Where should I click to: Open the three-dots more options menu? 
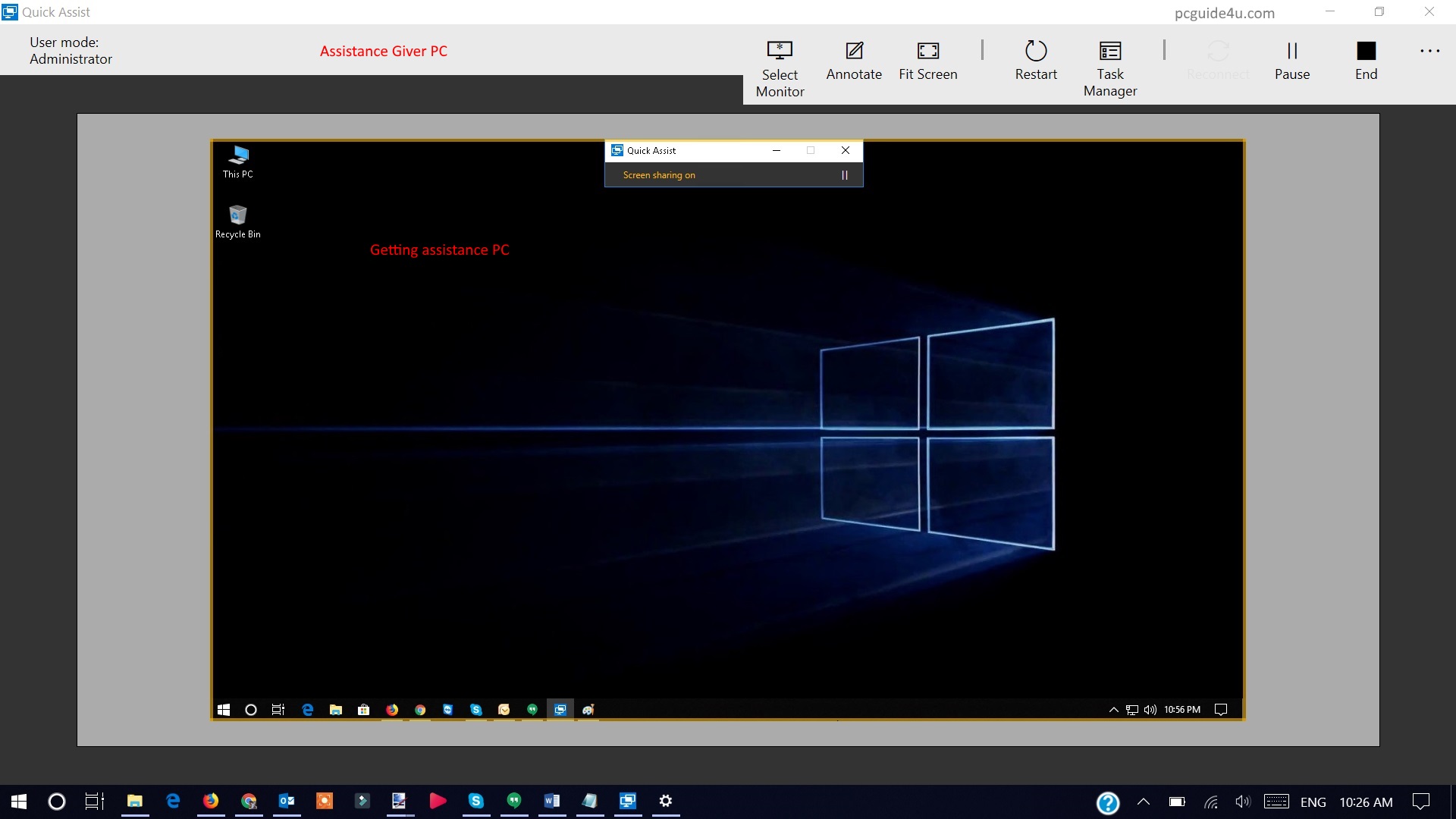point(1429,52)
